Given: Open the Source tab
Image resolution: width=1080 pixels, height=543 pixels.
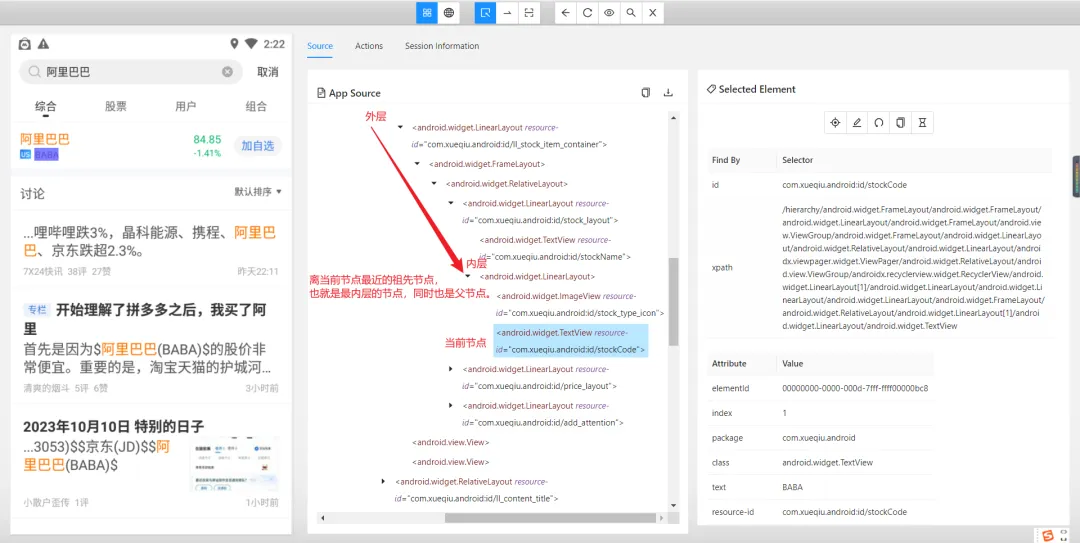Looking at the screenshot, I should point(320,46).
